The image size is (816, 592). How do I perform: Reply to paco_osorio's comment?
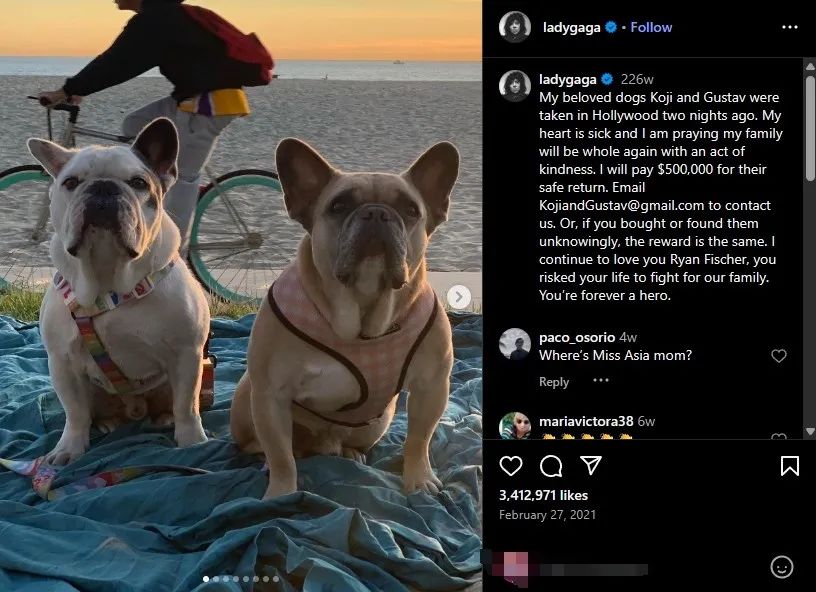pyautogui.click(x=554, y=382)
